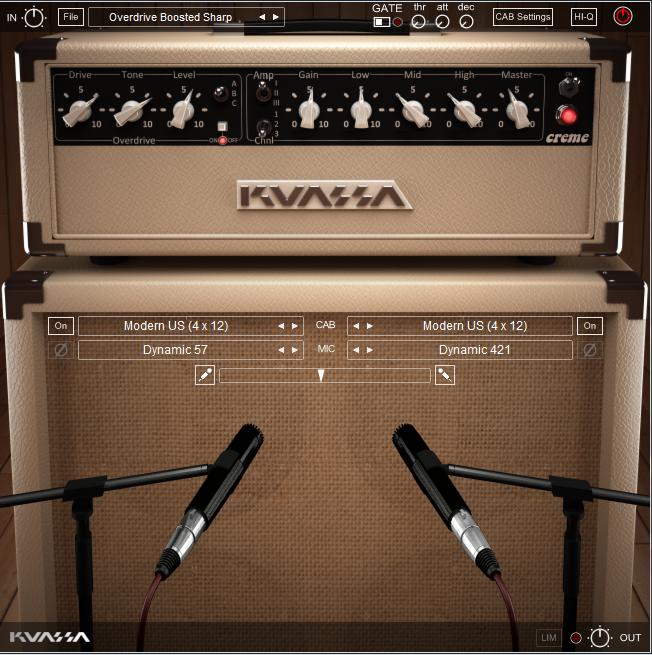Click the gate thr threshold knob
This screenshot has height=655, width=652.
coord(419,22)
